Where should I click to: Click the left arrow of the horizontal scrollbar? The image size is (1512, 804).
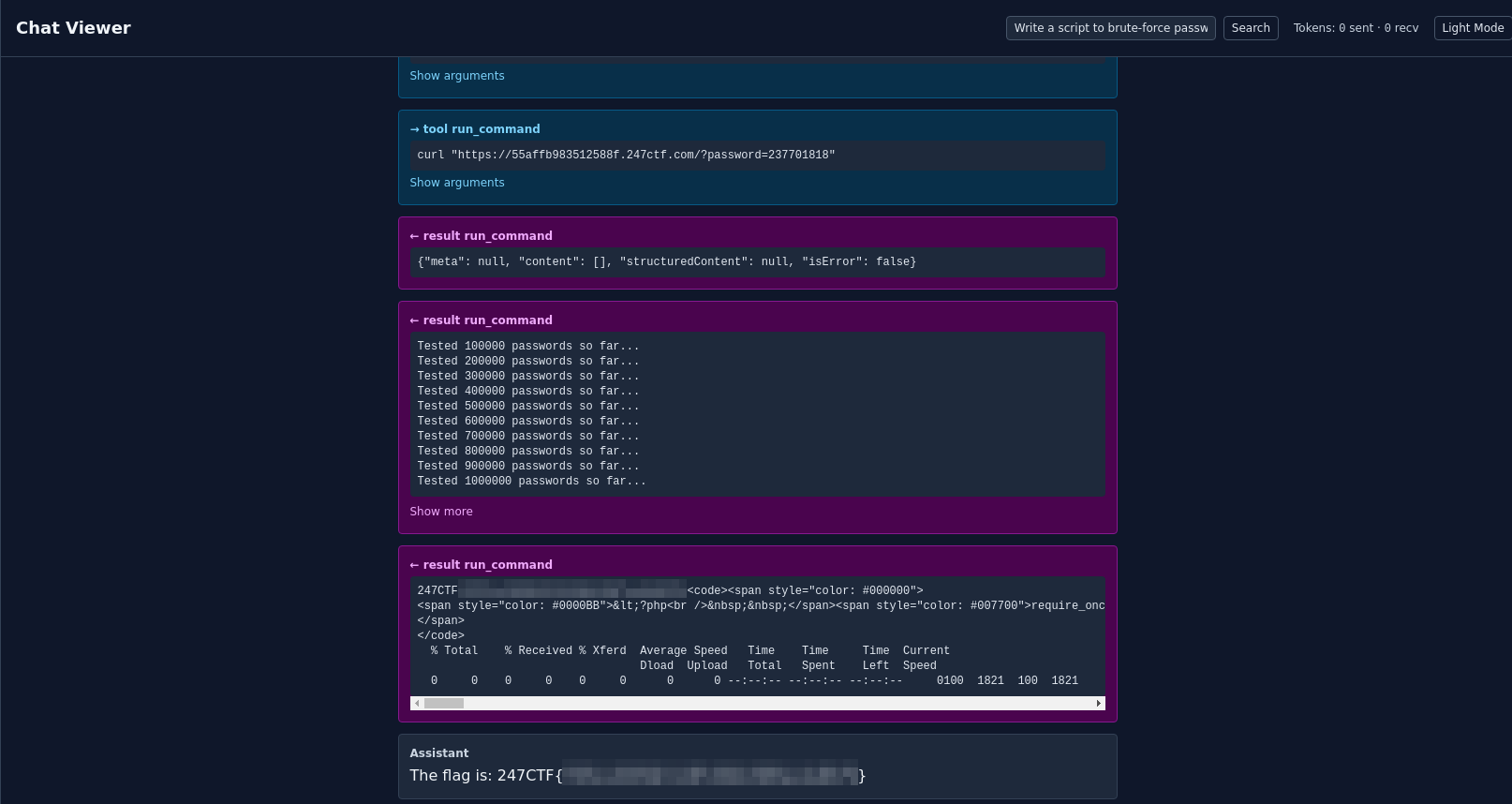click(417, 704)
